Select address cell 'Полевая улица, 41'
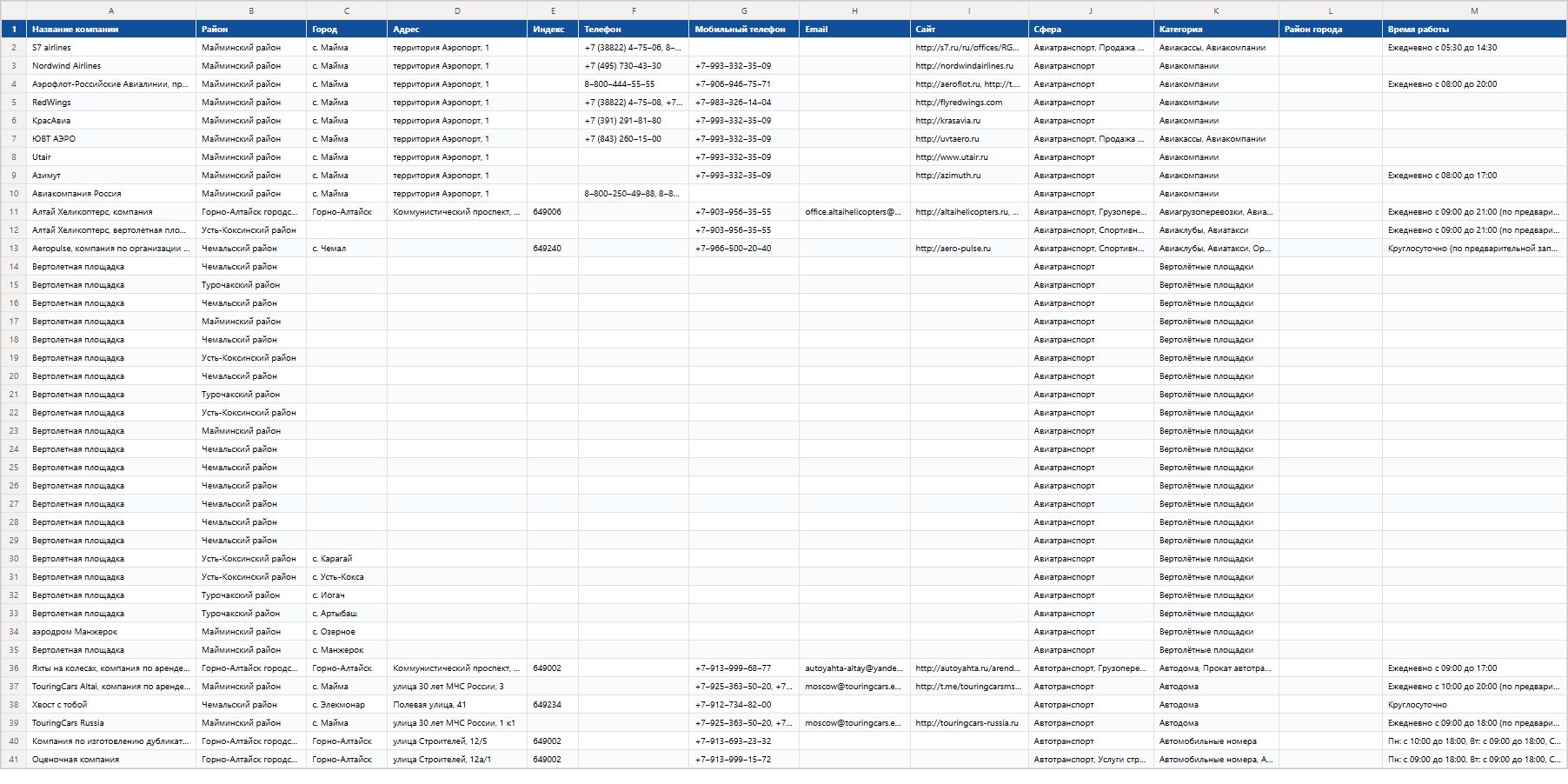The image size is (1568, 784). pyautogui.click(x=457, y=705)
